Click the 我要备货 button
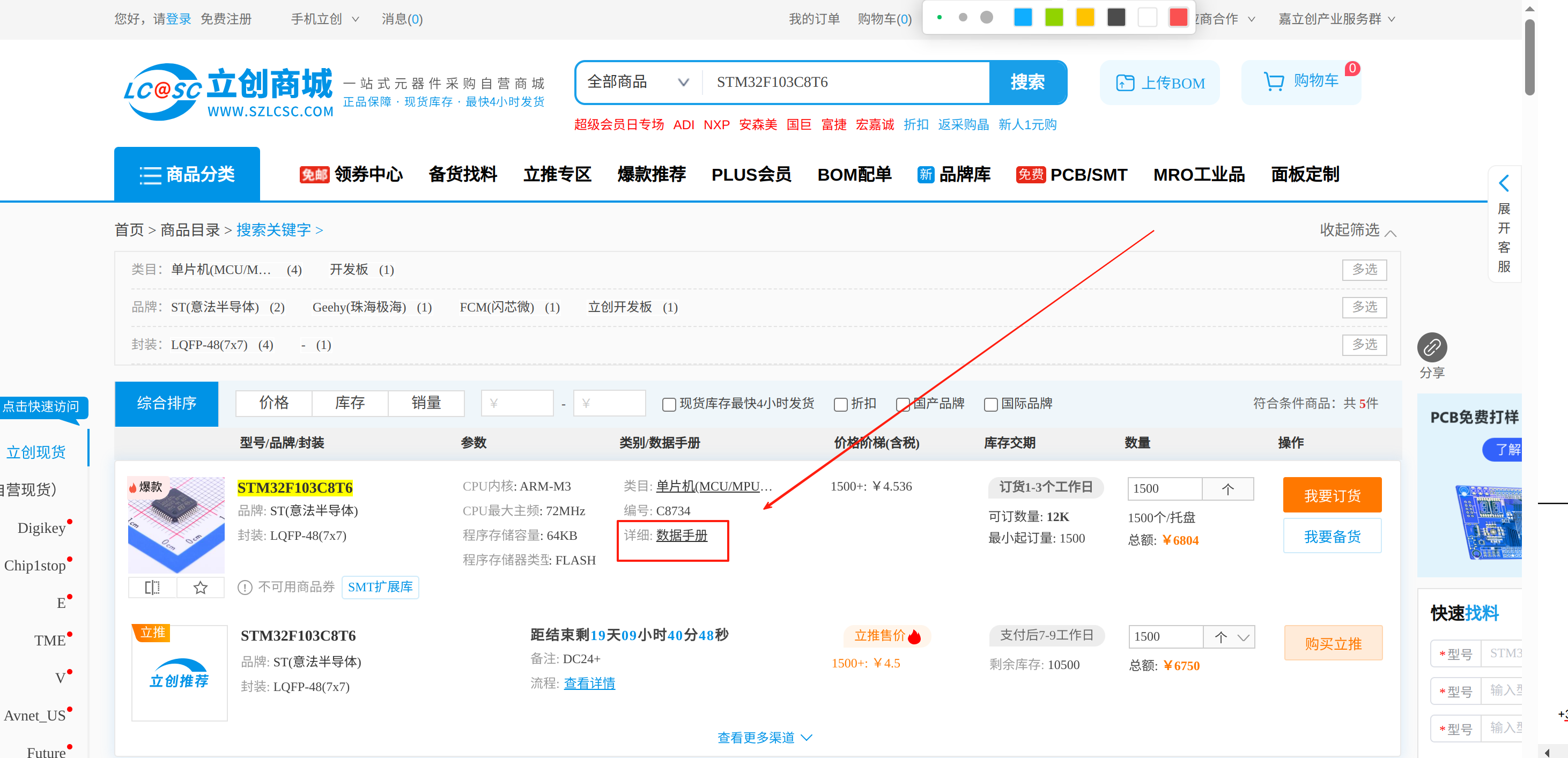 (1332, 537)
